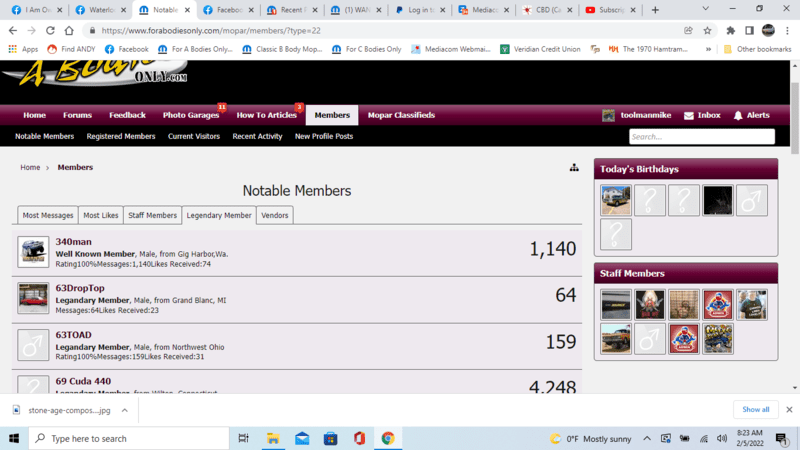Click the forum search input field
The image size is (800, 450).
(701, 136)
